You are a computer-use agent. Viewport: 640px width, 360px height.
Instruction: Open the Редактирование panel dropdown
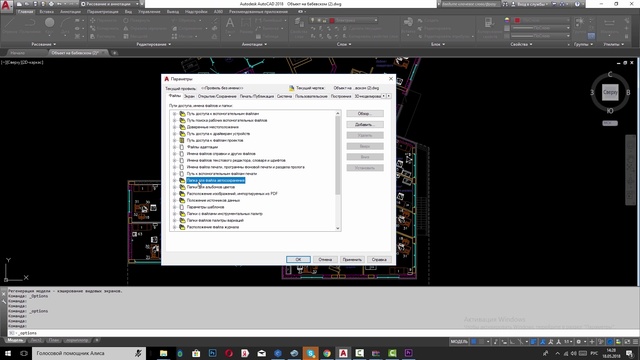[x=153, y=44]
